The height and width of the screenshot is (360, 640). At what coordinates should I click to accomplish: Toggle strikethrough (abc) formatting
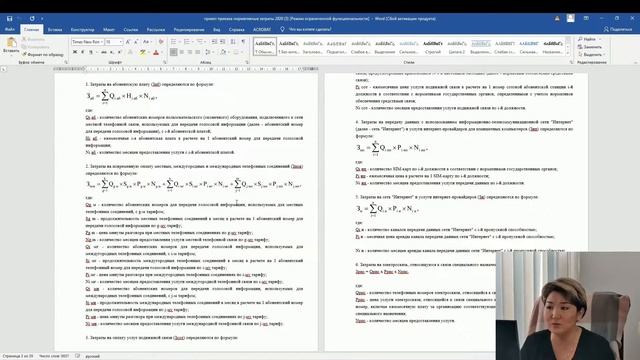(104, 52)
